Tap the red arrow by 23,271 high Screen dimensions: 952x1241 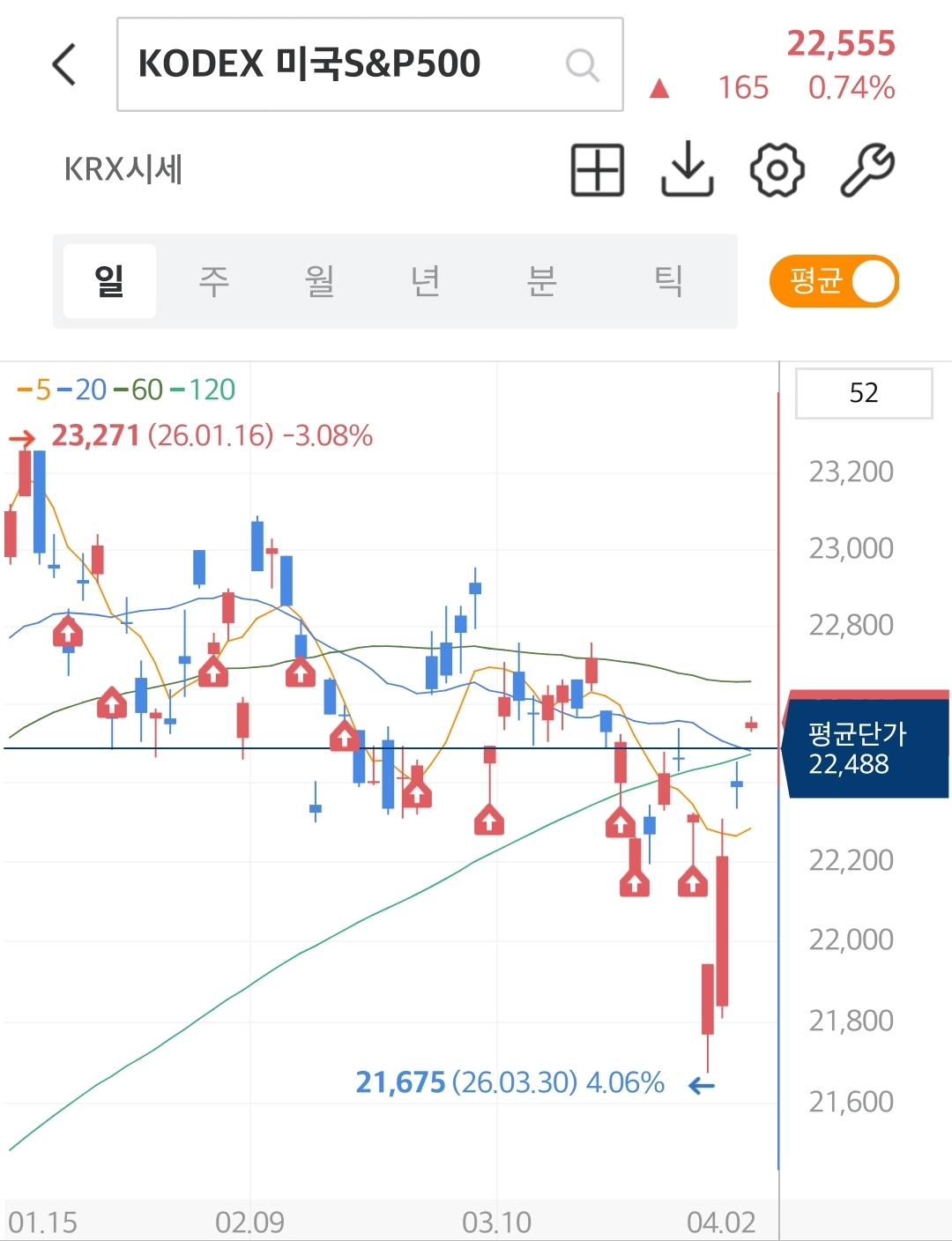point(22,437)
